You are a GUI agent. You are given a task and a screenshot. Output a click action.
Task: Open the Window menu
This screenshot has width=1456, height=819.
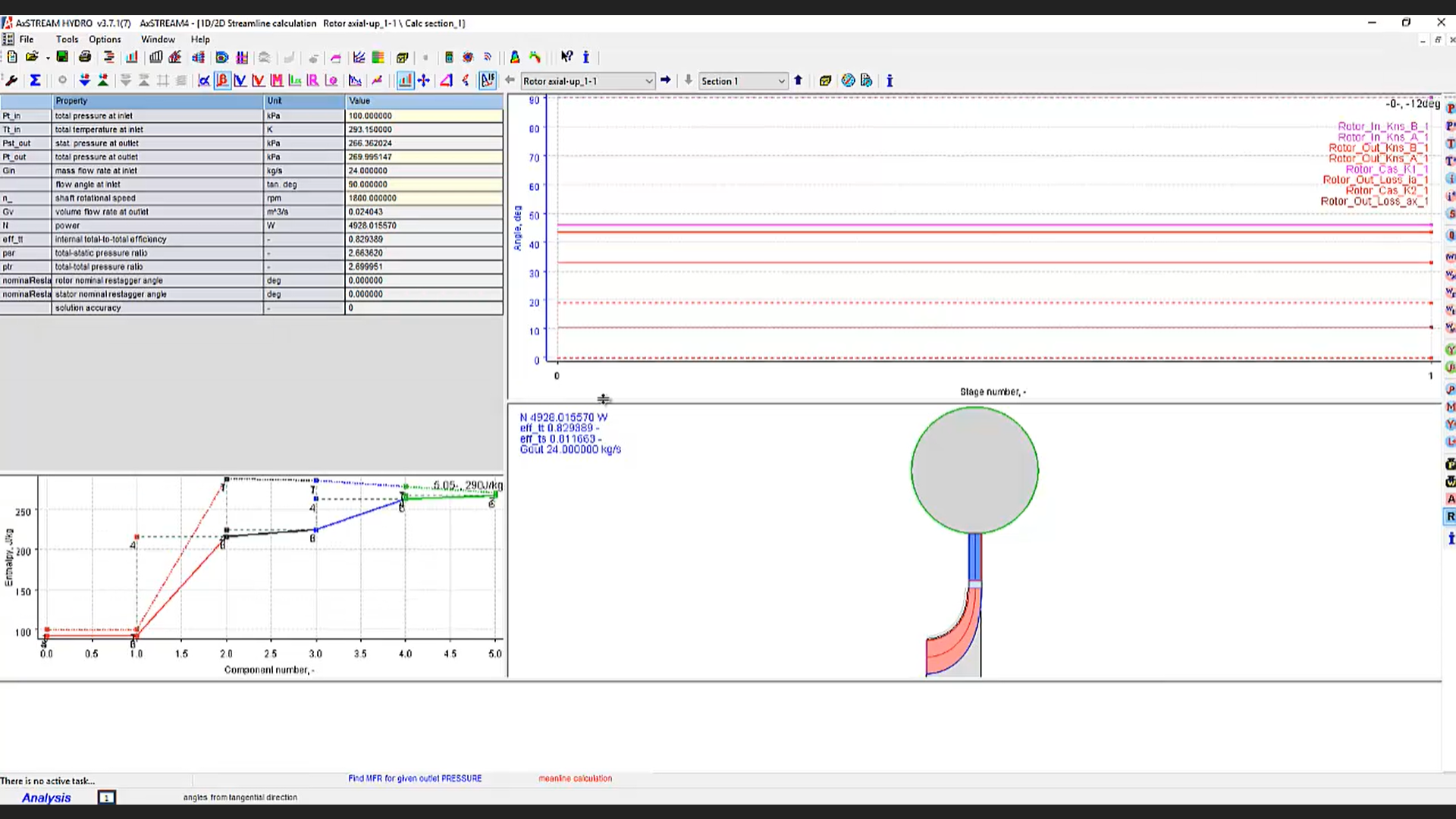pyautogui.click(x=158, y=39)
